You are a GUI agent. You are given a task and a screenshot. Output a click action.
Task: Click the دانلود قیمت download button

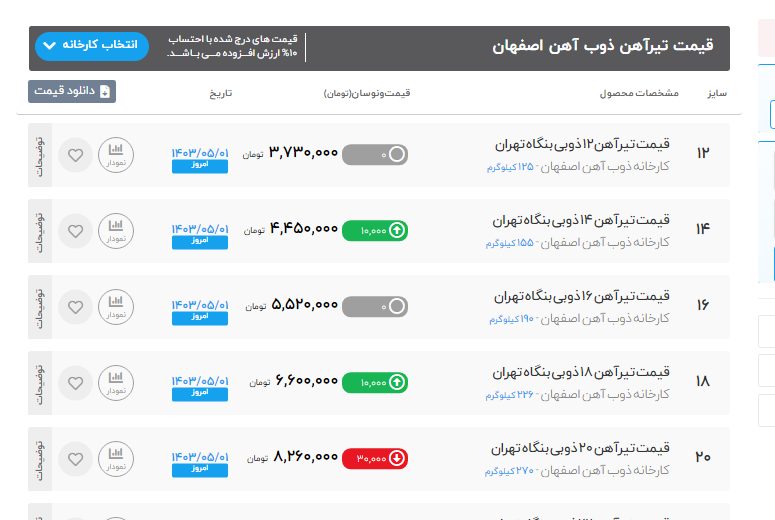pos(72,91)
